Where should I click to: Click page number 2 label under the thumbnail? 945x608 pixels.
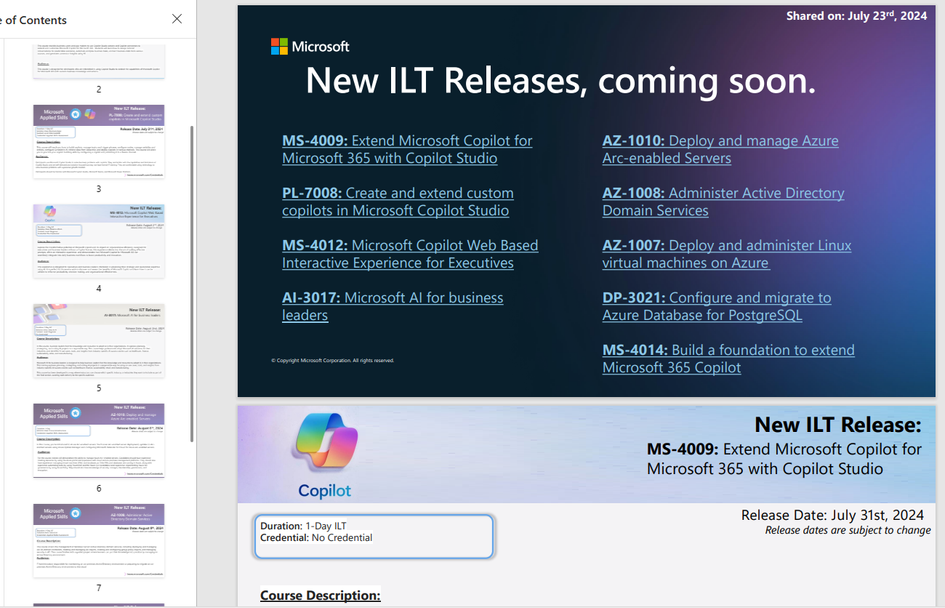(x=99, y=89)
